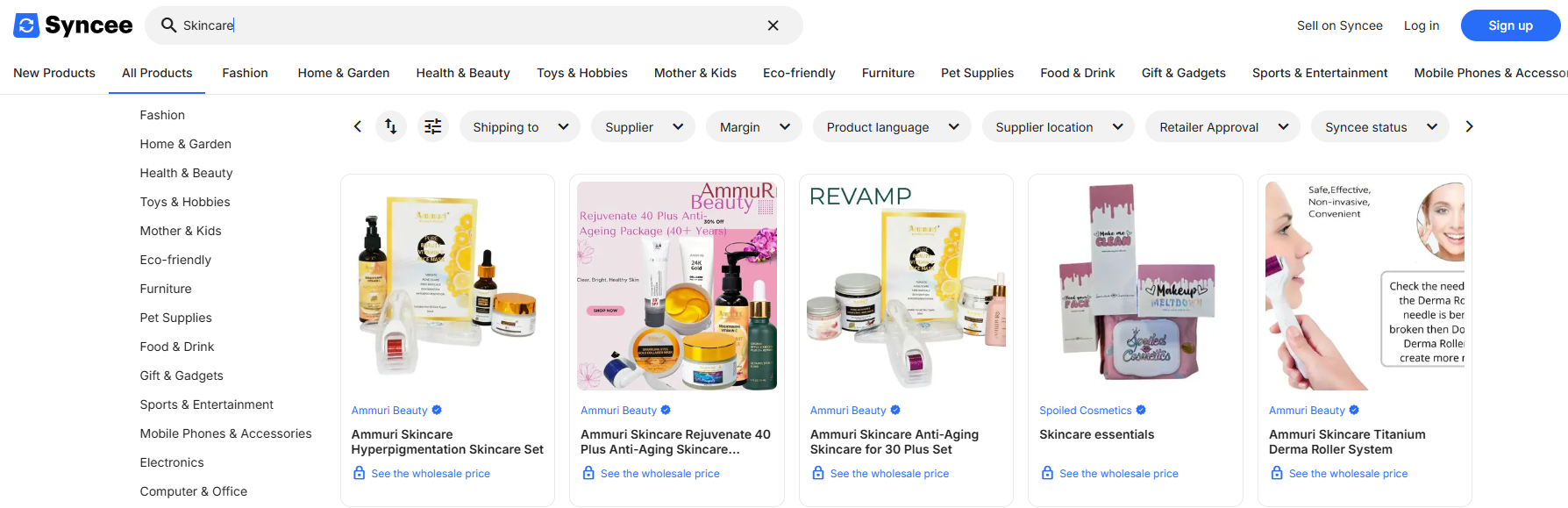Click the sort arrows icon

(391, 127)
